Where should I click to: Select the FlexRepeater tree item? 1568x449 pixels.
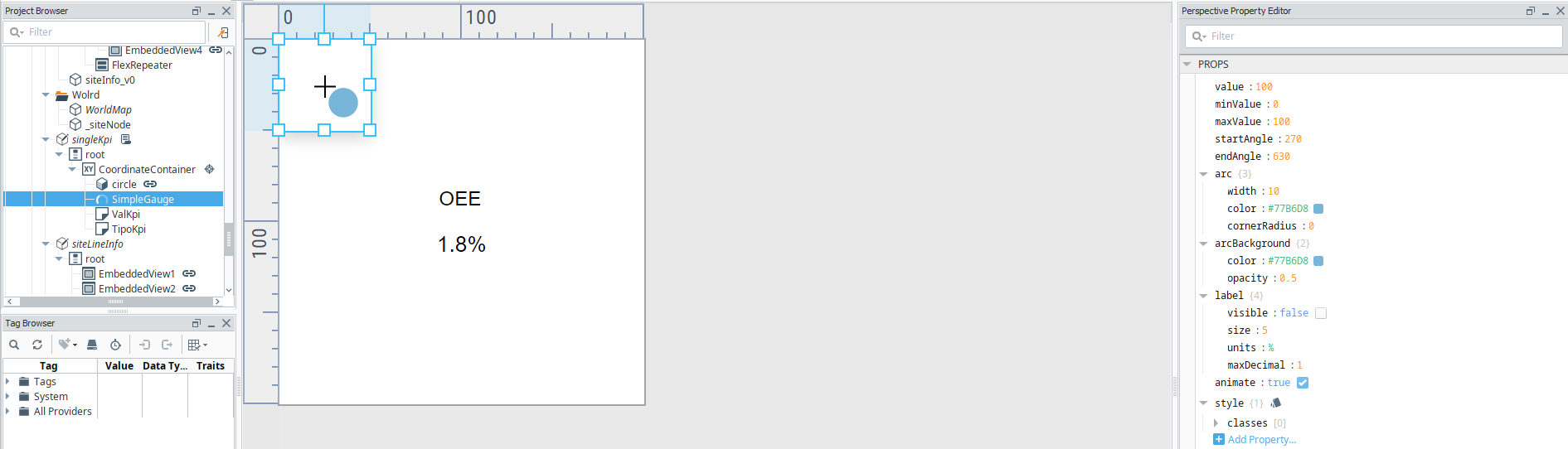click(142, 65)
